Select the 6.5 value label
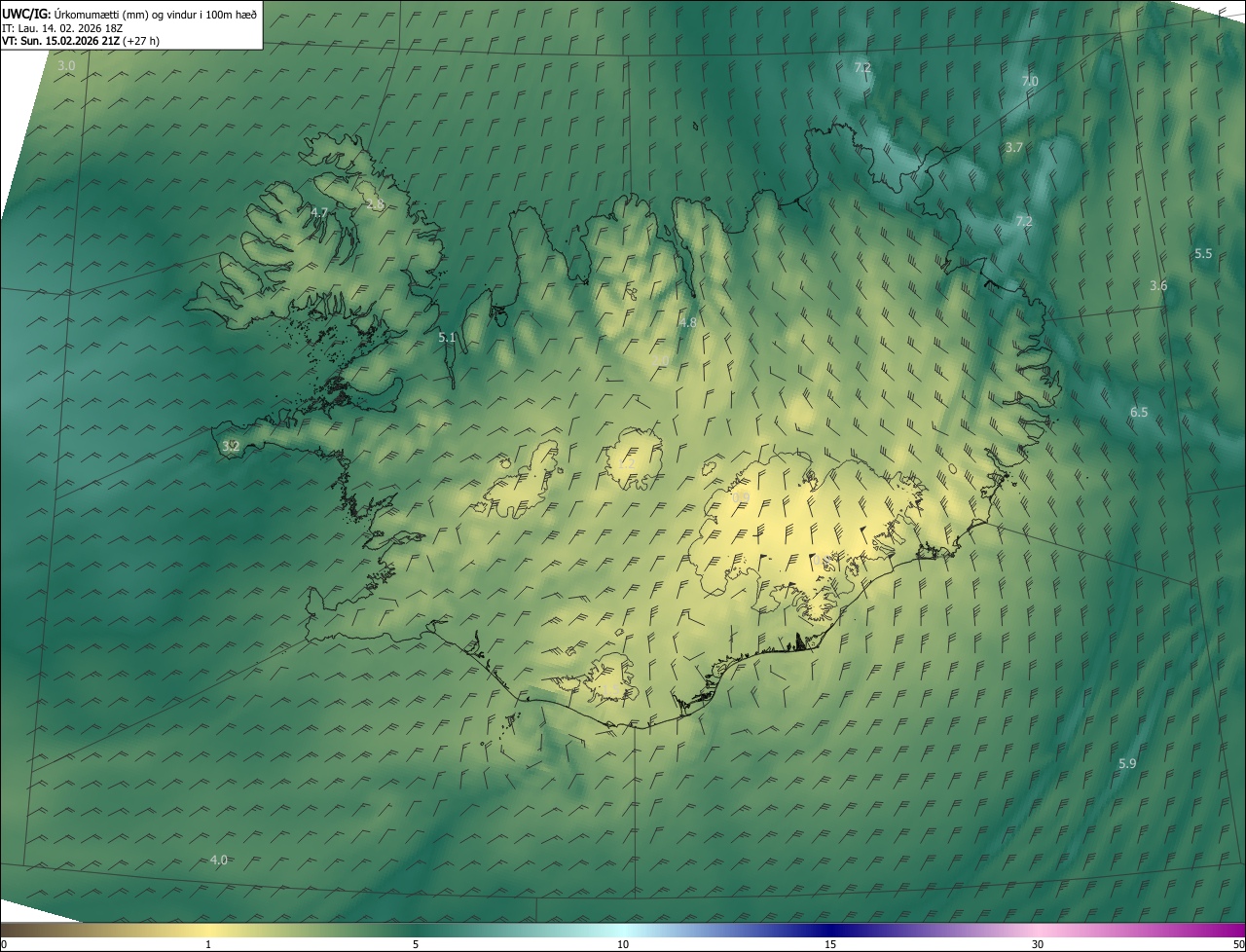The width and height of the screenshot is (1246, 952). [1139, 412]
